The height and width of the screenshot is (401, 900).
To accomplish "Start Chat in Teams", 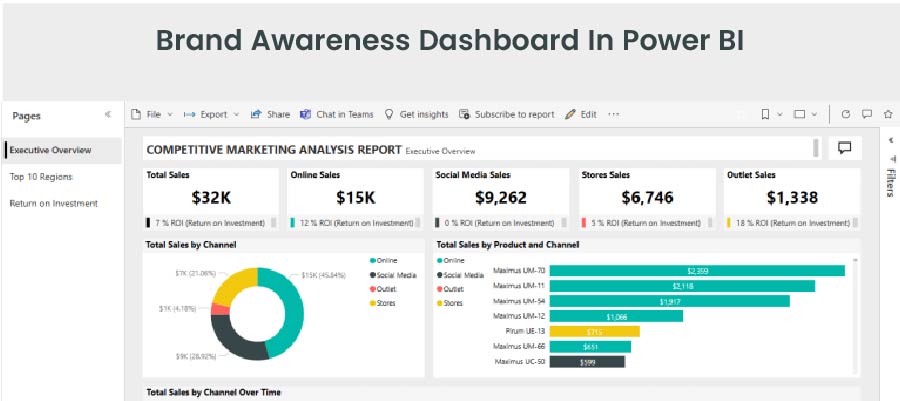I will 336,115.
